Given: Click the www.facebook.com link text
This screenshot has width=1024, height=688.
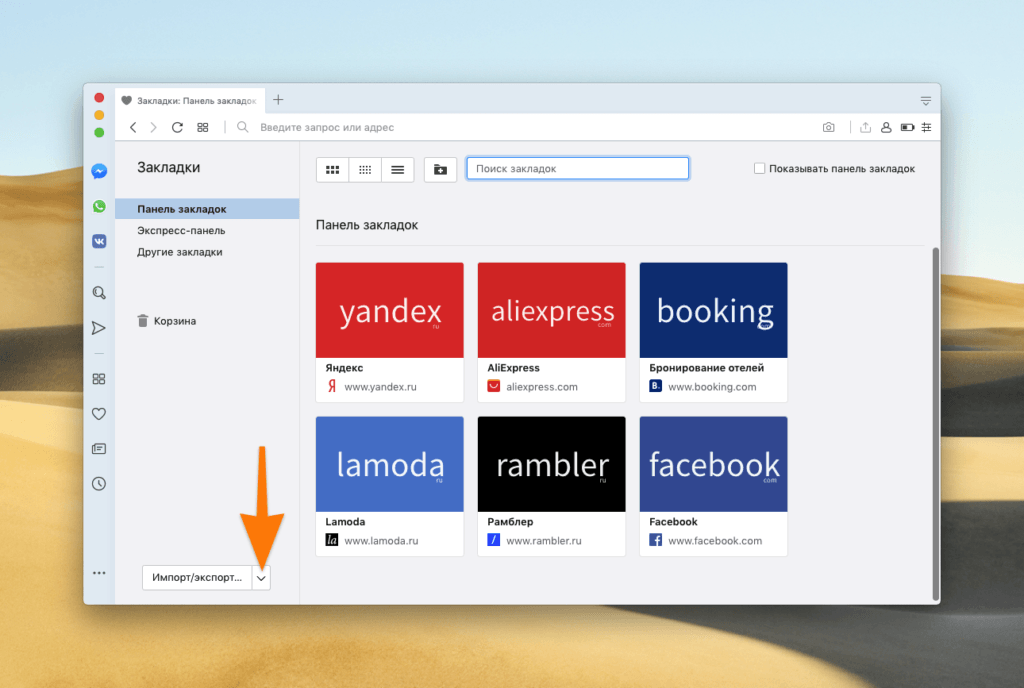Looking at the screenshot, I should pos(715,540).
